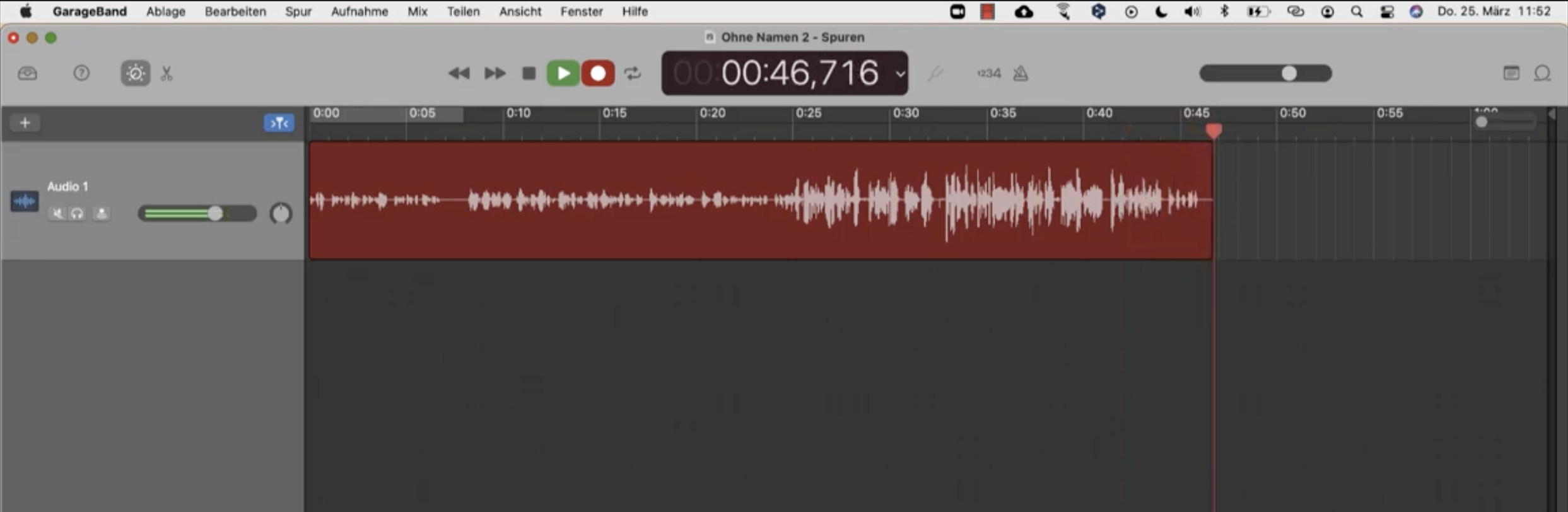Start recording with red Record button

(x=598, y=73)
